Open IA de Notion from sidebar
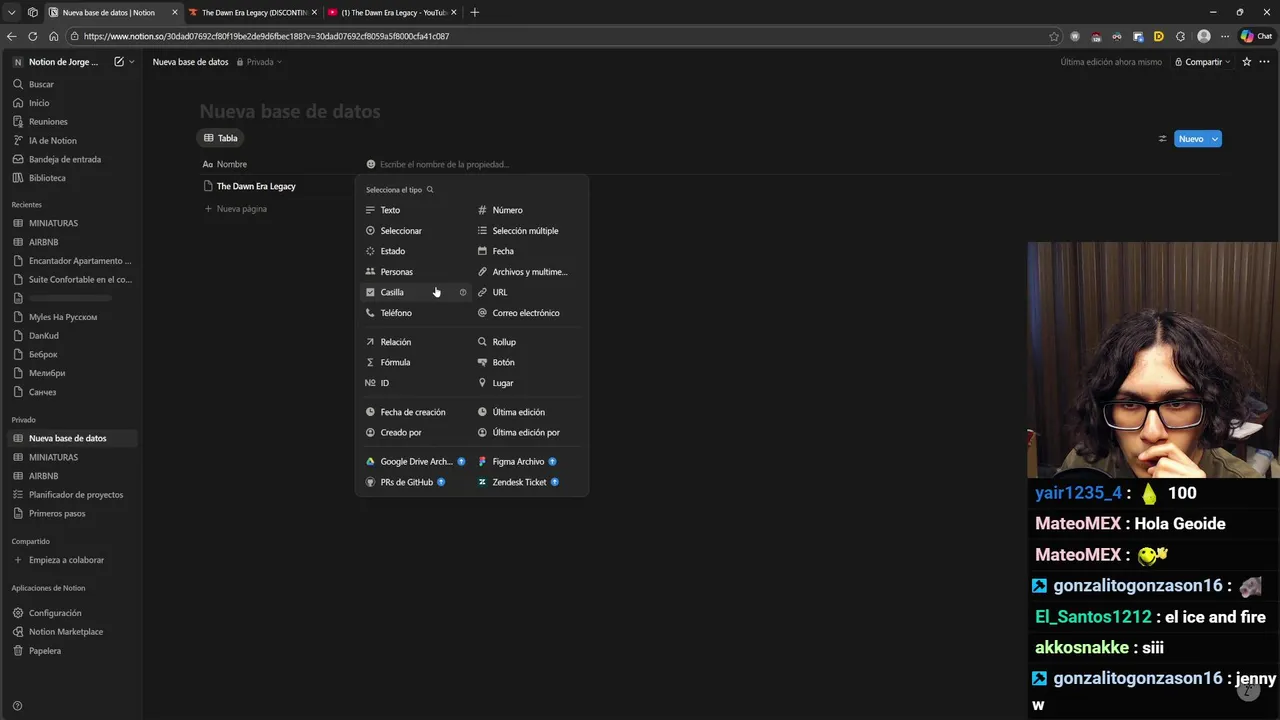The image size is (1280, 720). 52,141
